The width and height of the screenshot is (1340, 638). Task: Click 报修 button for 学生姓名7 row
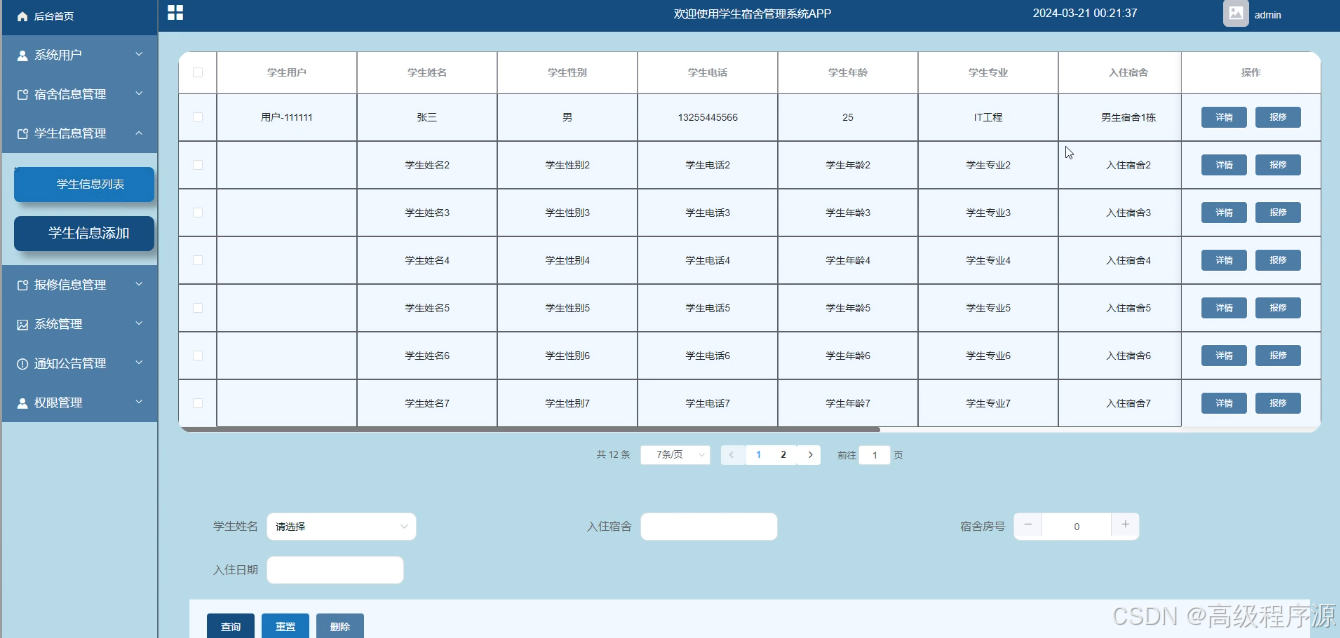pyautogui.click(x=1278, y=403)
